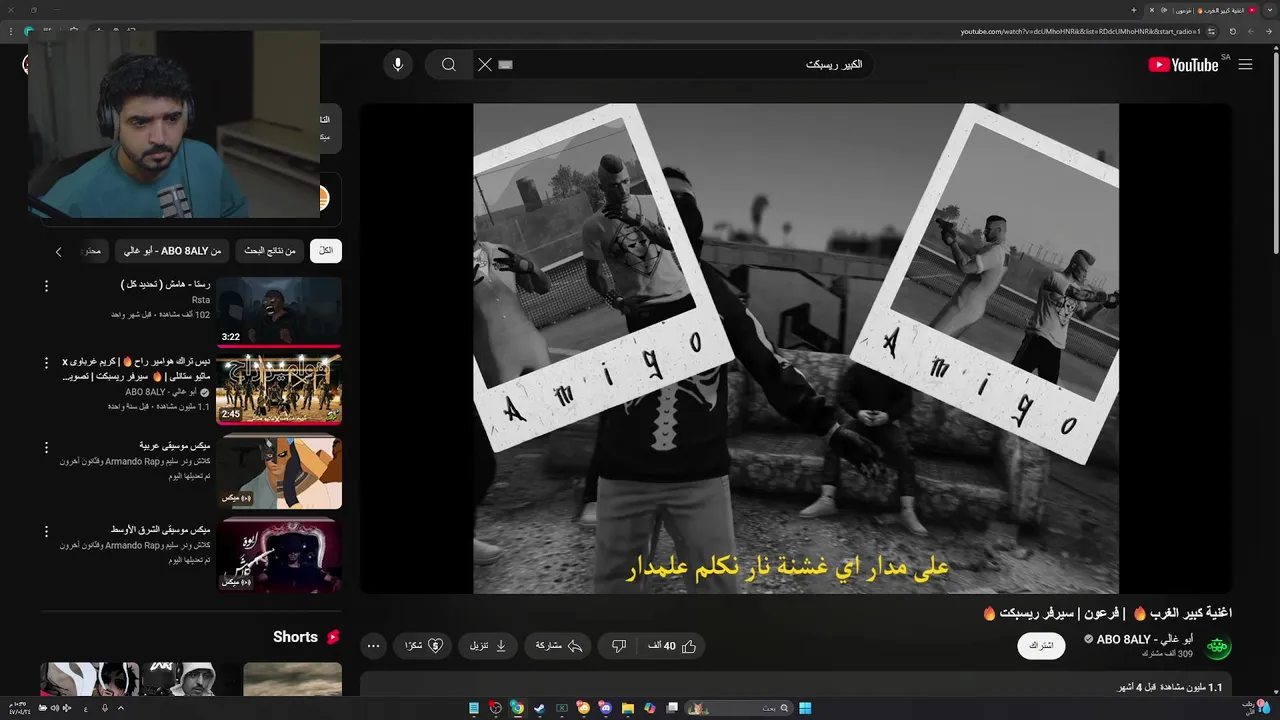
Task: Open options menu for رستا - هامش video
Action: point(46,287)
